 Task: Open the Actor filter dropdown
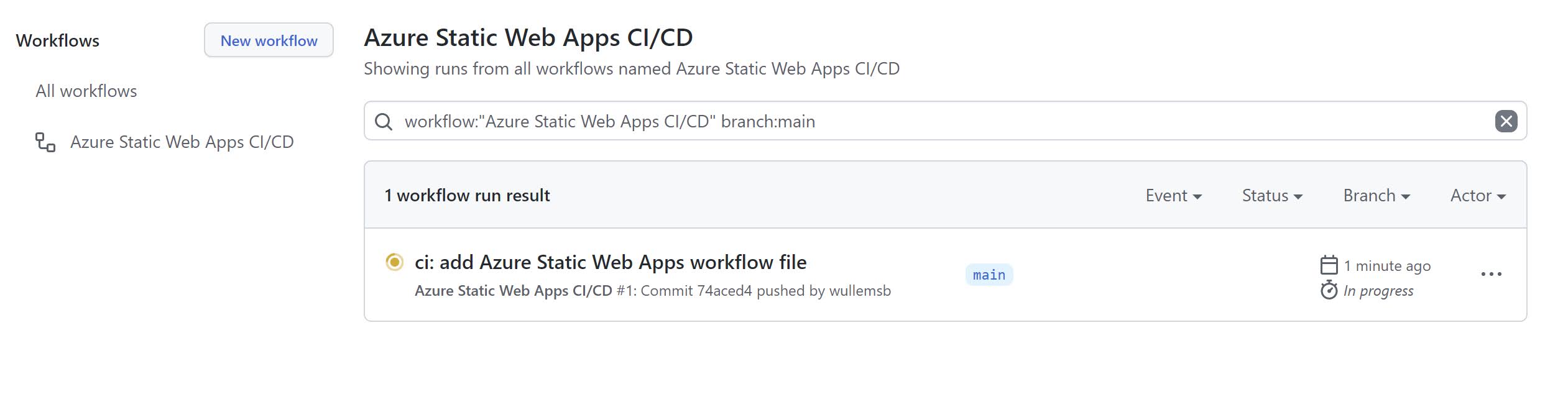pos(1478,196)
